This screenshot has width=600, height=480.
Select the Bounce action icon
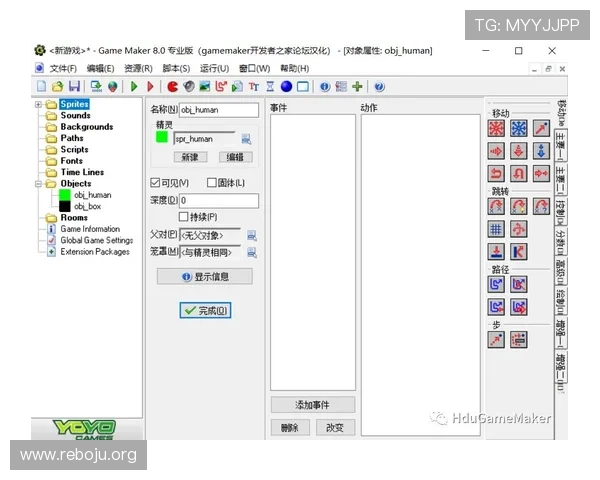coord(518,252)
